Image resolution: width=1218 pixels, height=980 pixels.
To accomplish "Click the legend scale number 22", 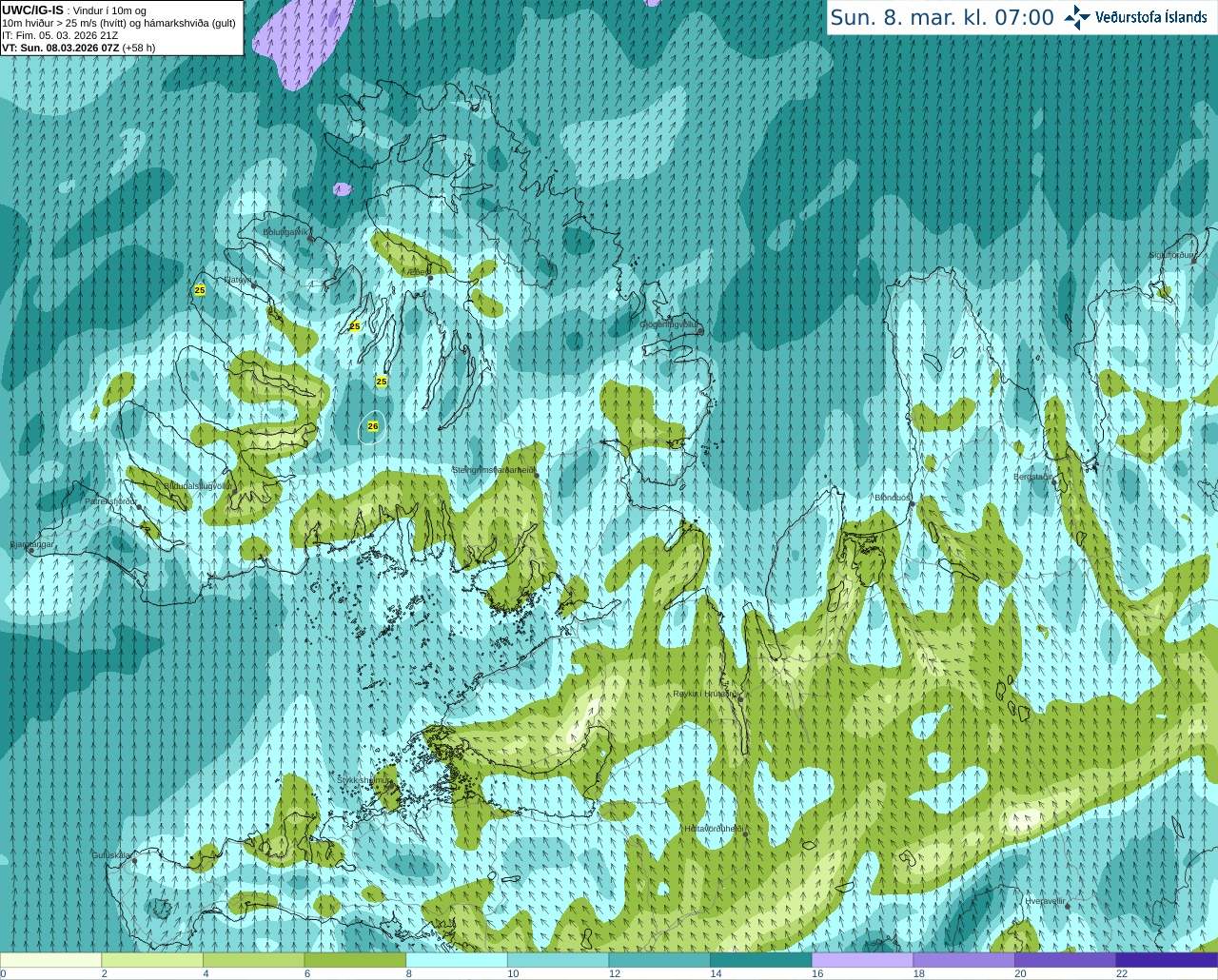I will click(1122, 973).
